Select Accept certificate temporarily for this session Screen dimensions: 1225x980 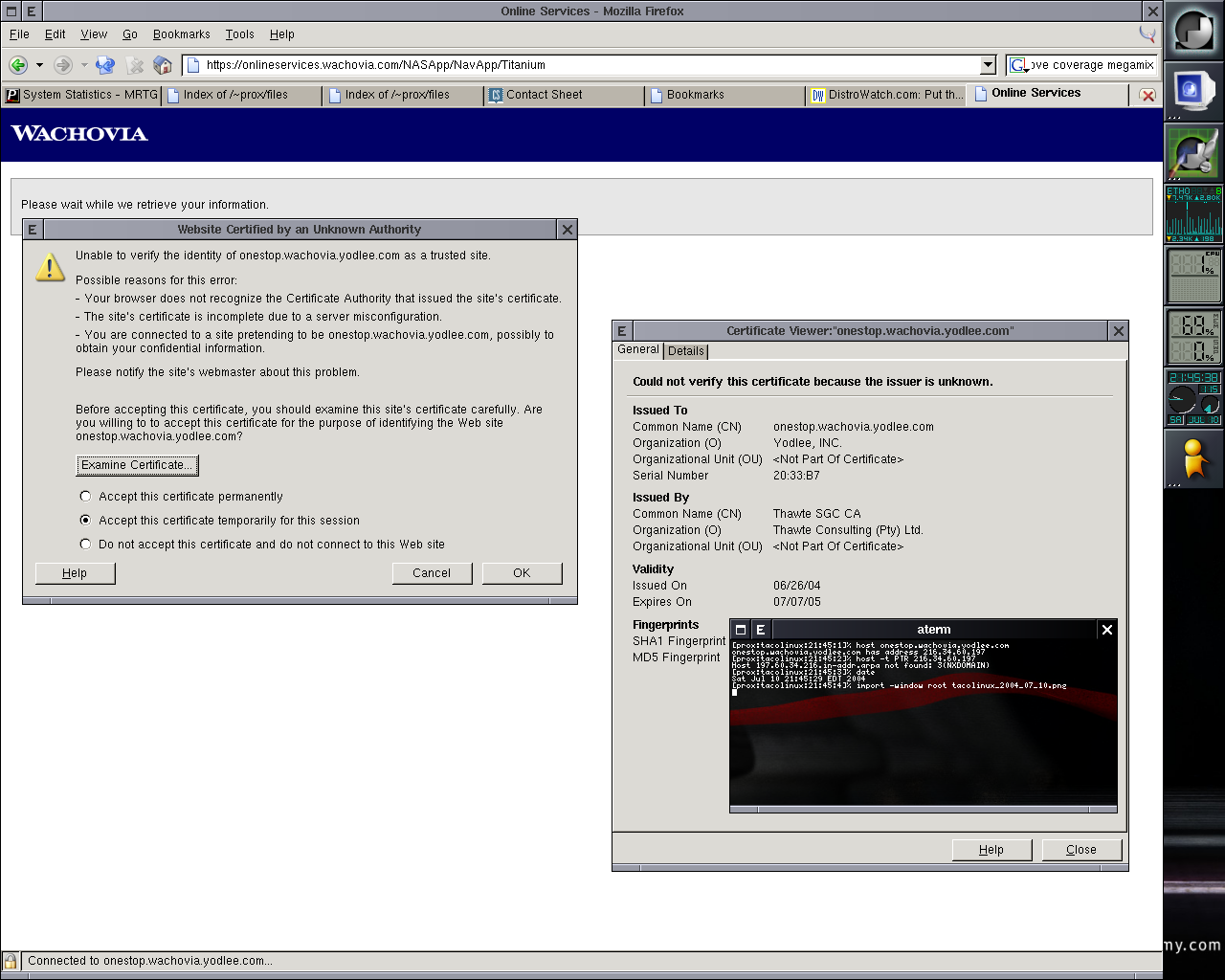[x=220, y=521]
